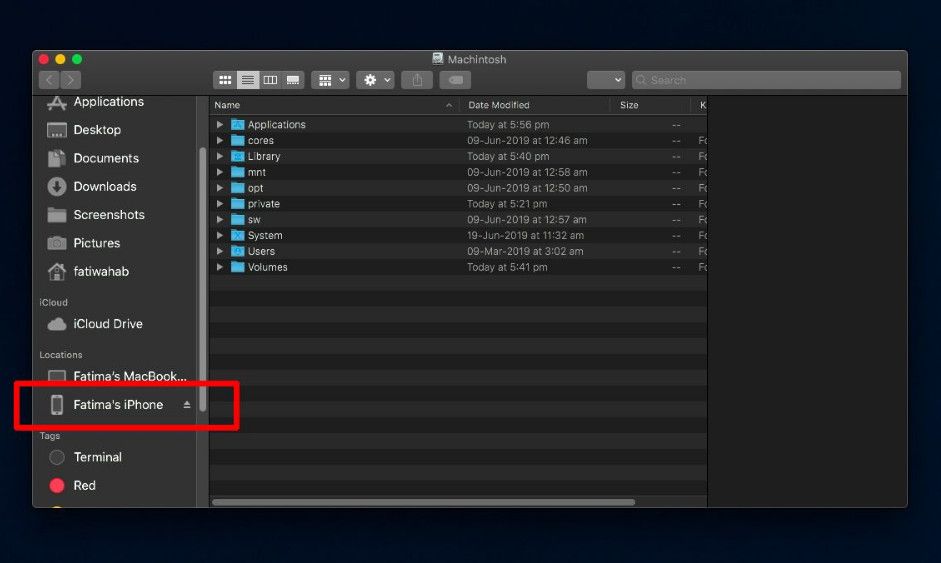Sort by the Size column header
The width and height of the screenshot is (941, 563).
click(x=650, y=105)
